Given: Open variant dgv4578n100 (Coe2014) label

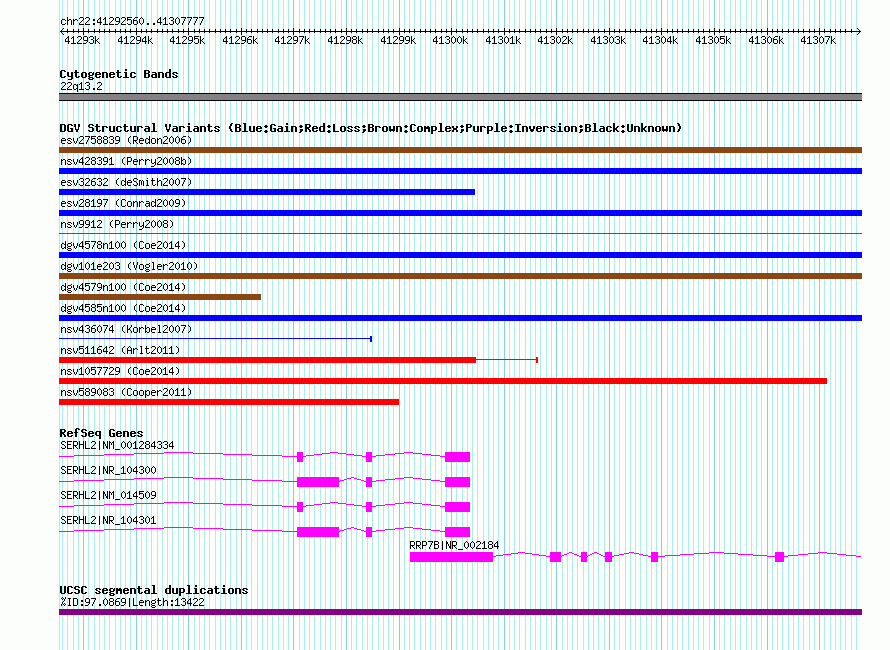Looking at the screenshot, I should (x=123, y=245).
